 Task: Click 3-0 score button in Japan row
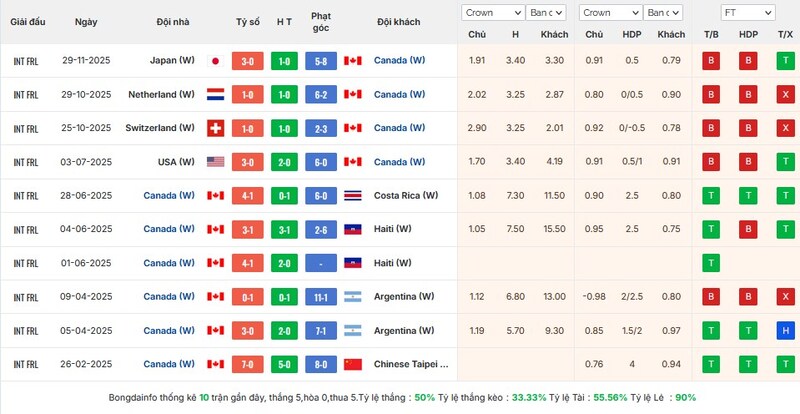pyautogui.click(x=249, y=60)
